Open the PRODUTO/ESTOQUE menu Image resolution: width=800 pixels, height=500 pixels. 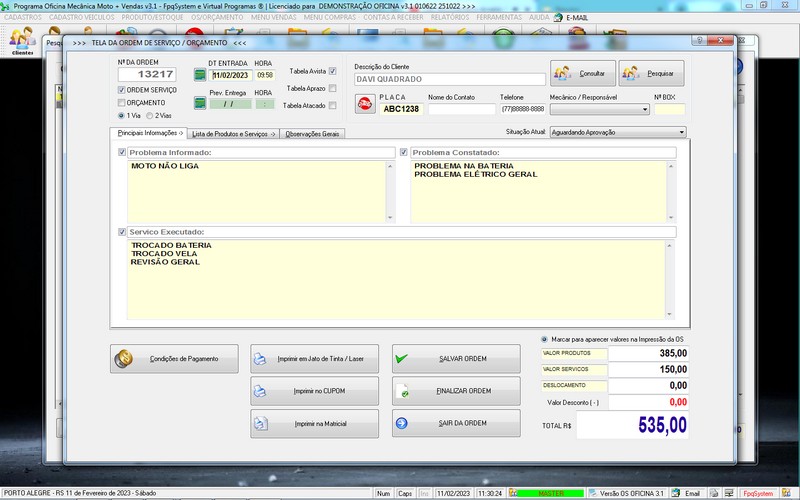tap(153, 17)
